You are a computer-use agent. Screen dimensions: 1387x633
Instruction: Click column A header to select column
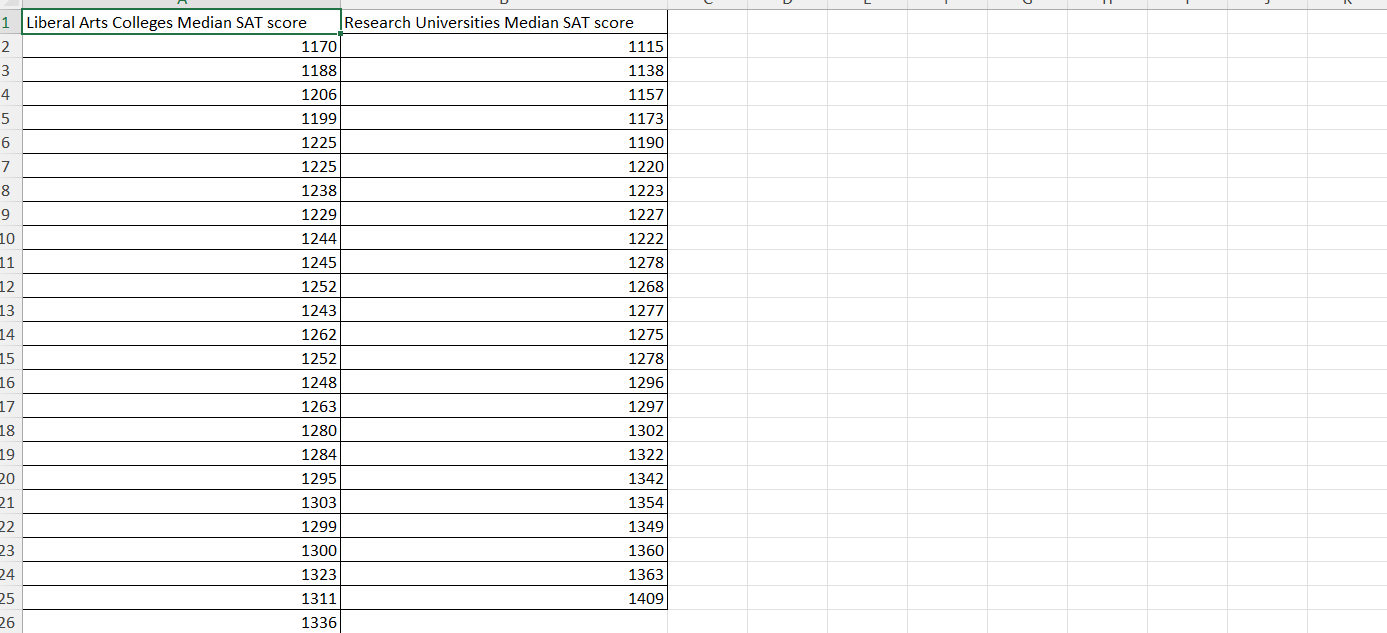[180, 4]
